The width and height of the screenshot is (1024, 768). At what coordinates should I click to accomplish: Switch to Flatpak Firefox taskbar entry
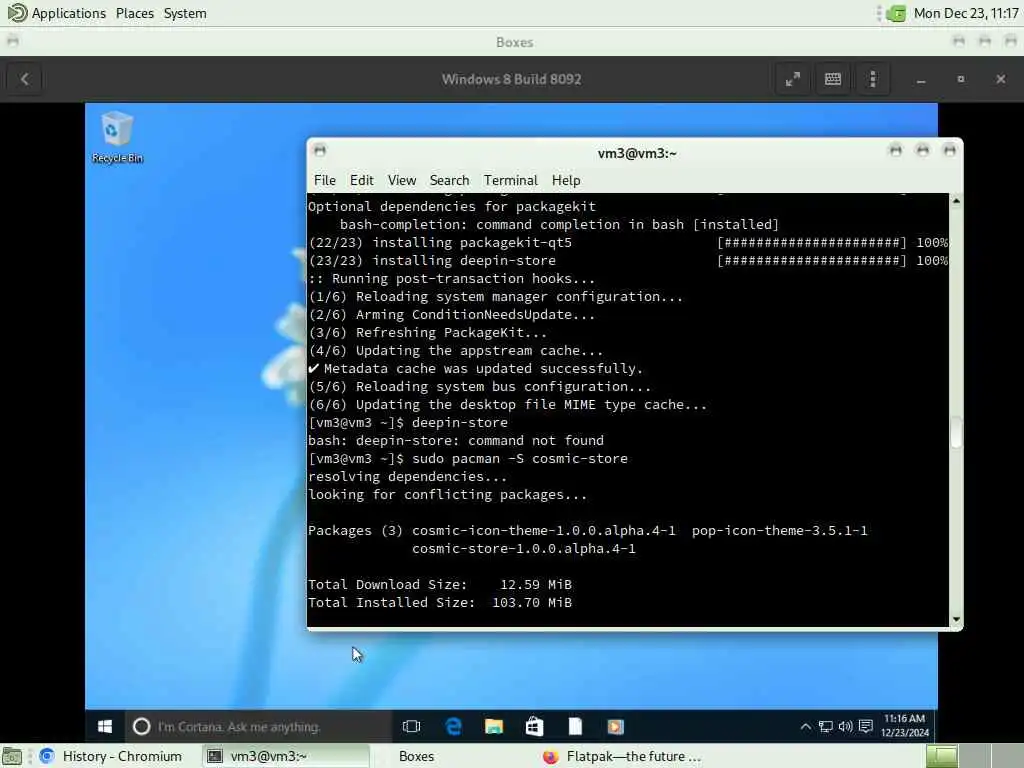pyautogui.click(x=622, y=756)
